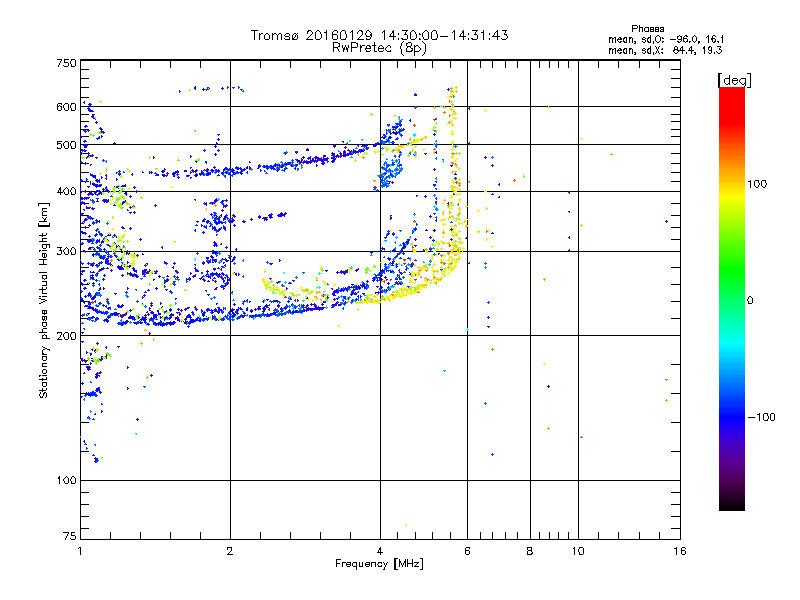Click the y-axis tick label '400'
This screenshot has width=800, height=600.
[66, 192]
